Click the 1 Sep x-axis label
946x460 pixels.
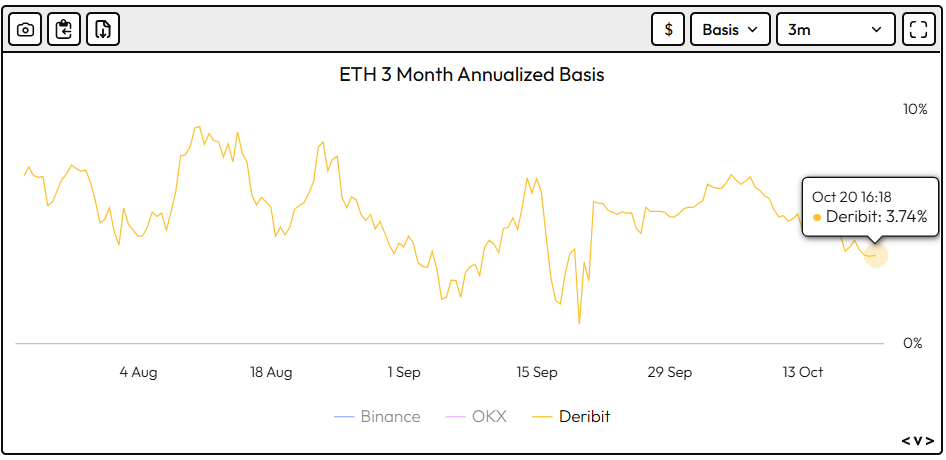pos(404,372)
